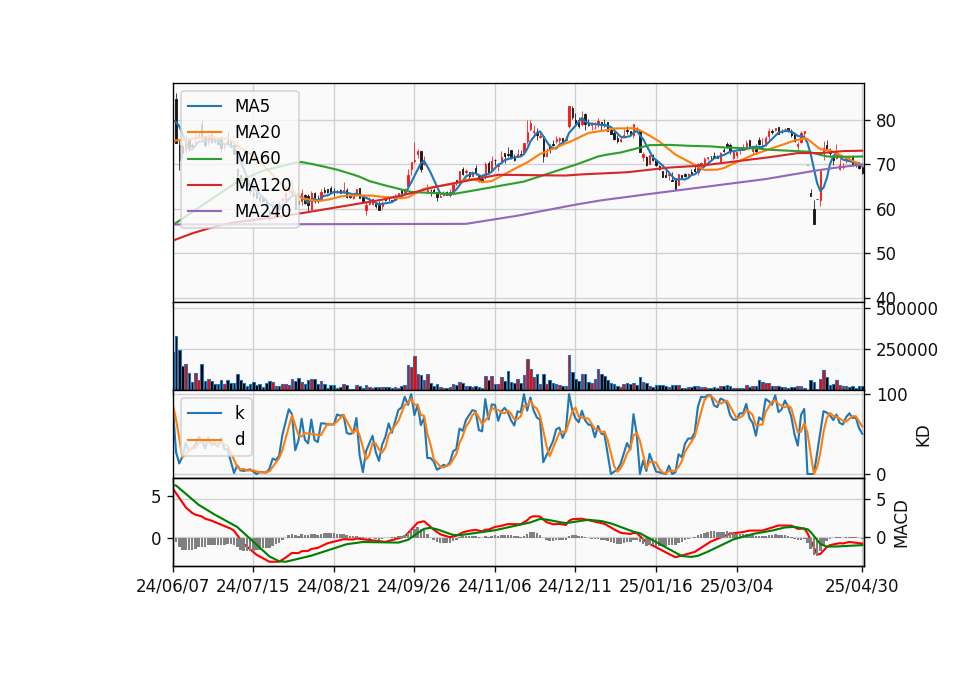Click the 24/12/11 date tick label

click(x=574, y=586)
